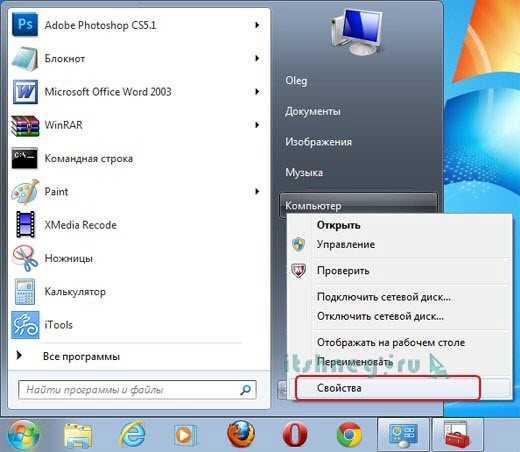Click the red toolbox taskbar icon
The height and width of the screenshot is (452, 520).
coord(457,435)
